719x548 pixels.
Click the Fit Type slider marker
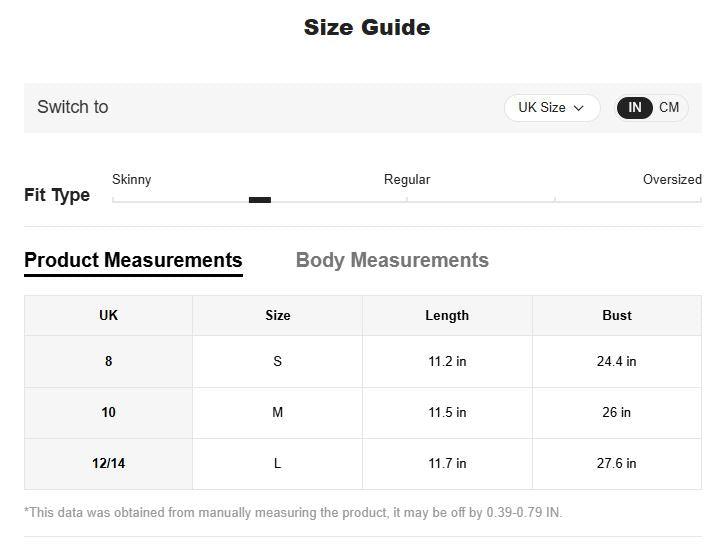click(x=260, y=200)
